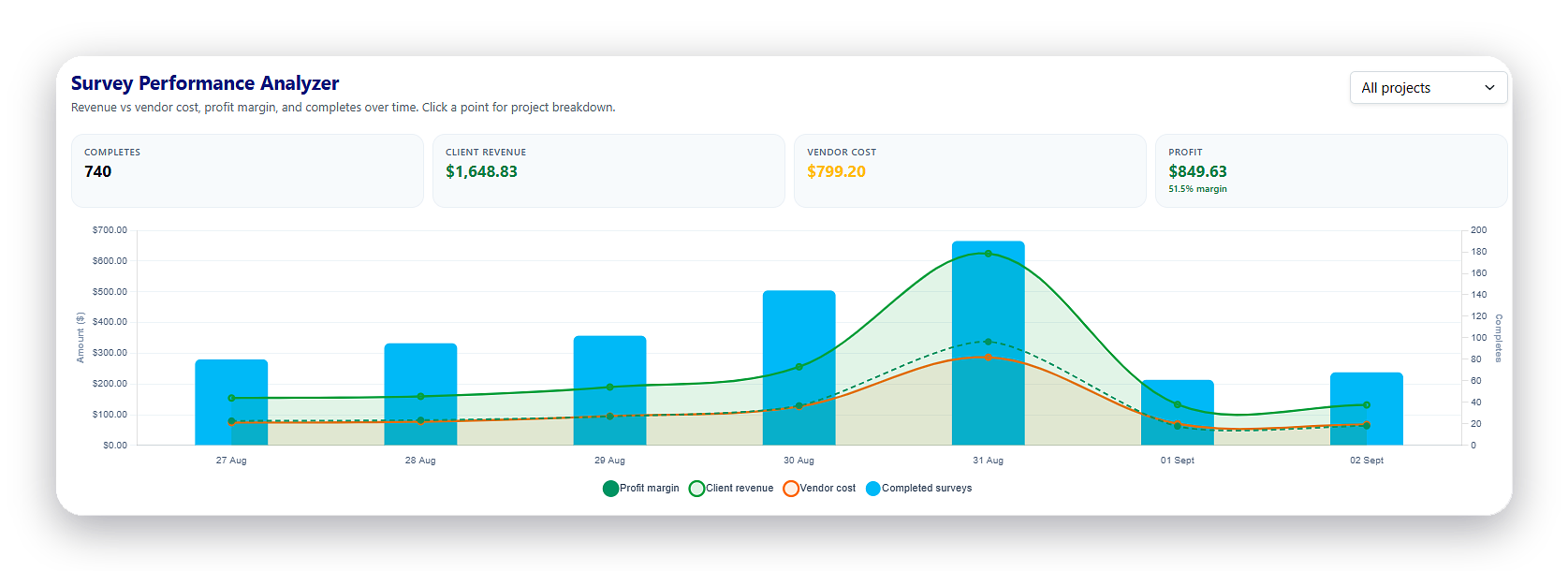Click the Client Revenue $1,648.83 card
This screenshot has height=571, width=1568.
pos(608,170)
